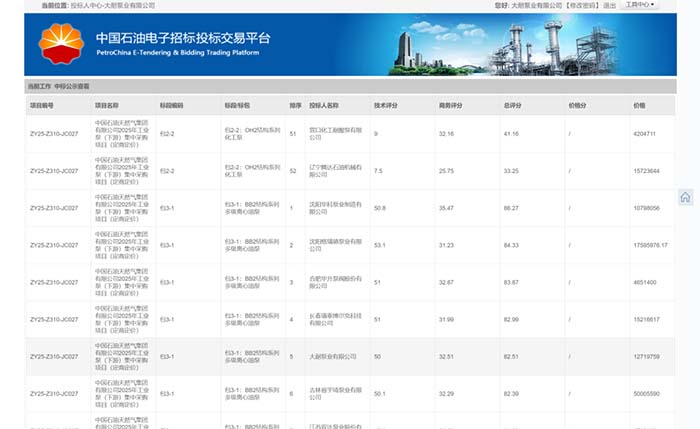Open the 工具中心 dropdown menu
Viewport: 700px width, 429px height.
(x=639, y=4)
